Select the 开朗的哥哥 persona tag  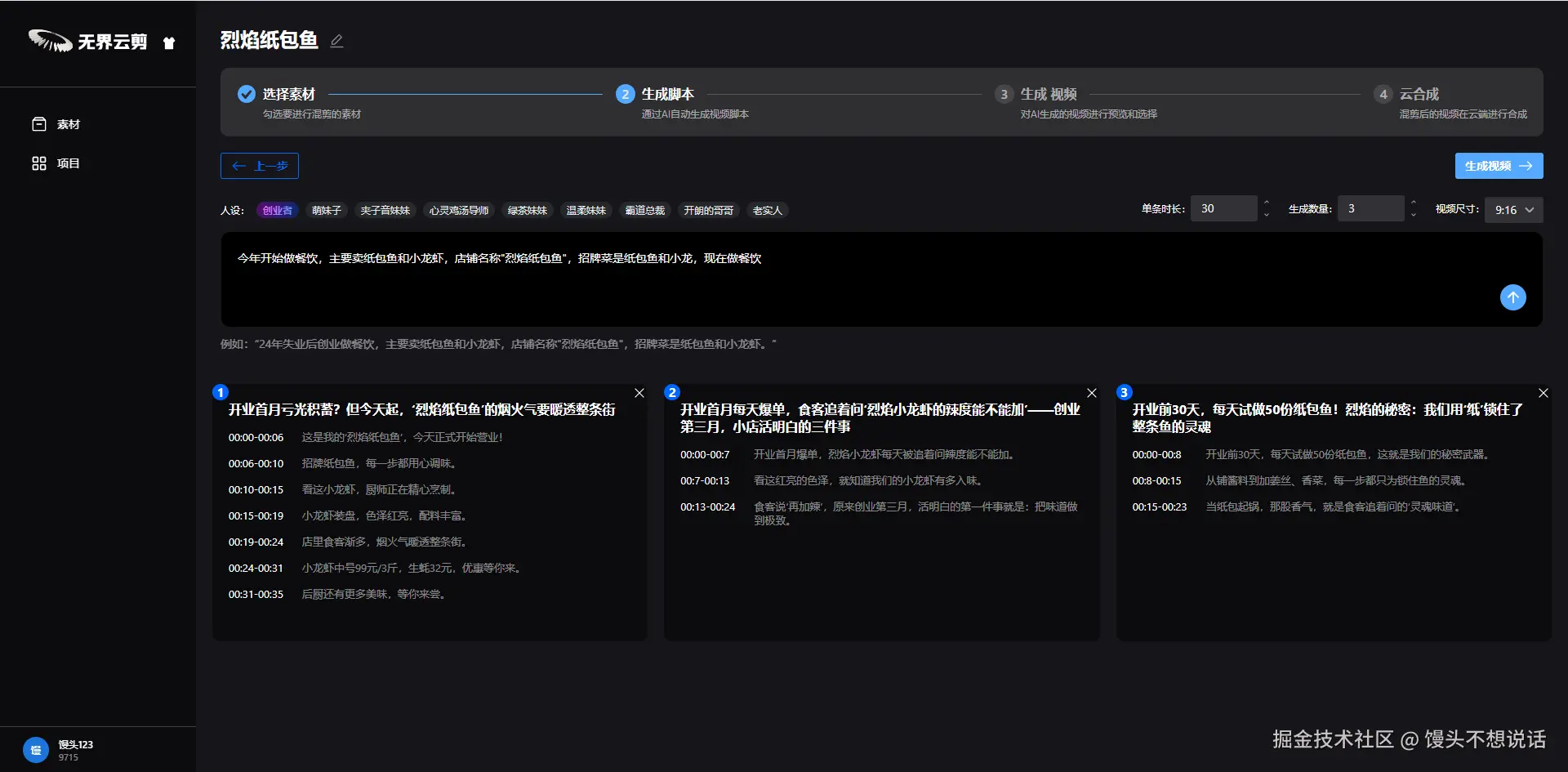pos(709,211)
